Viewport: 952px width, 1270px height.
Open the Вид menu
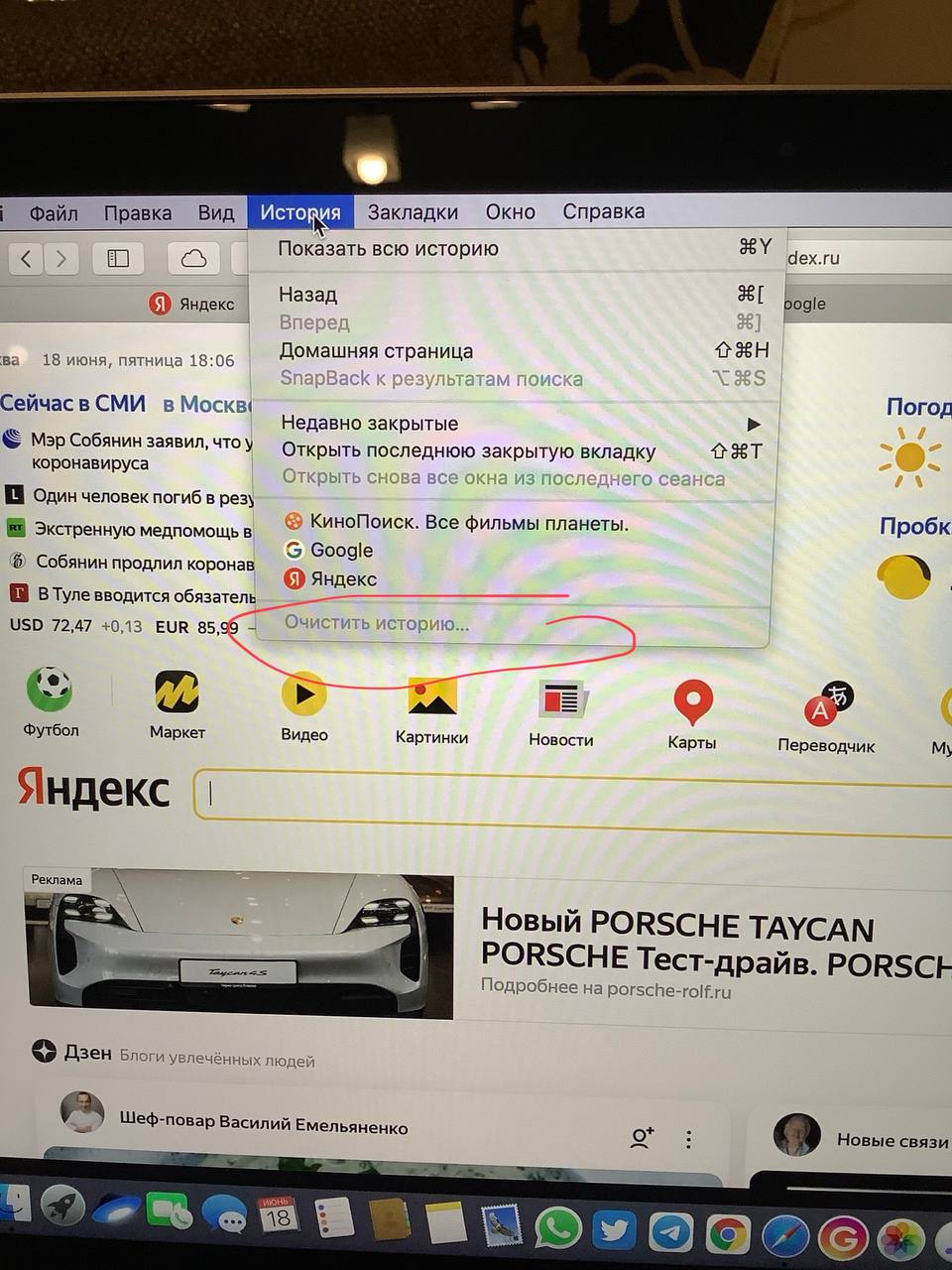pos(216,213)
